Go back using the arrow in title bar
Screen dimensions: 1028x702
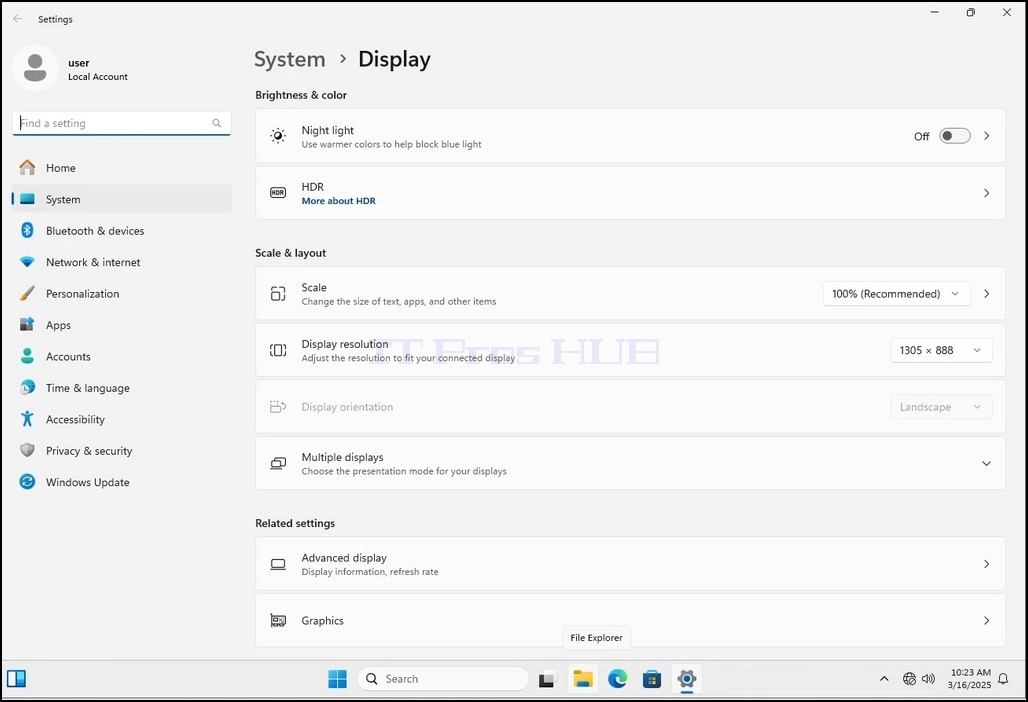click(x=18, y=19)
